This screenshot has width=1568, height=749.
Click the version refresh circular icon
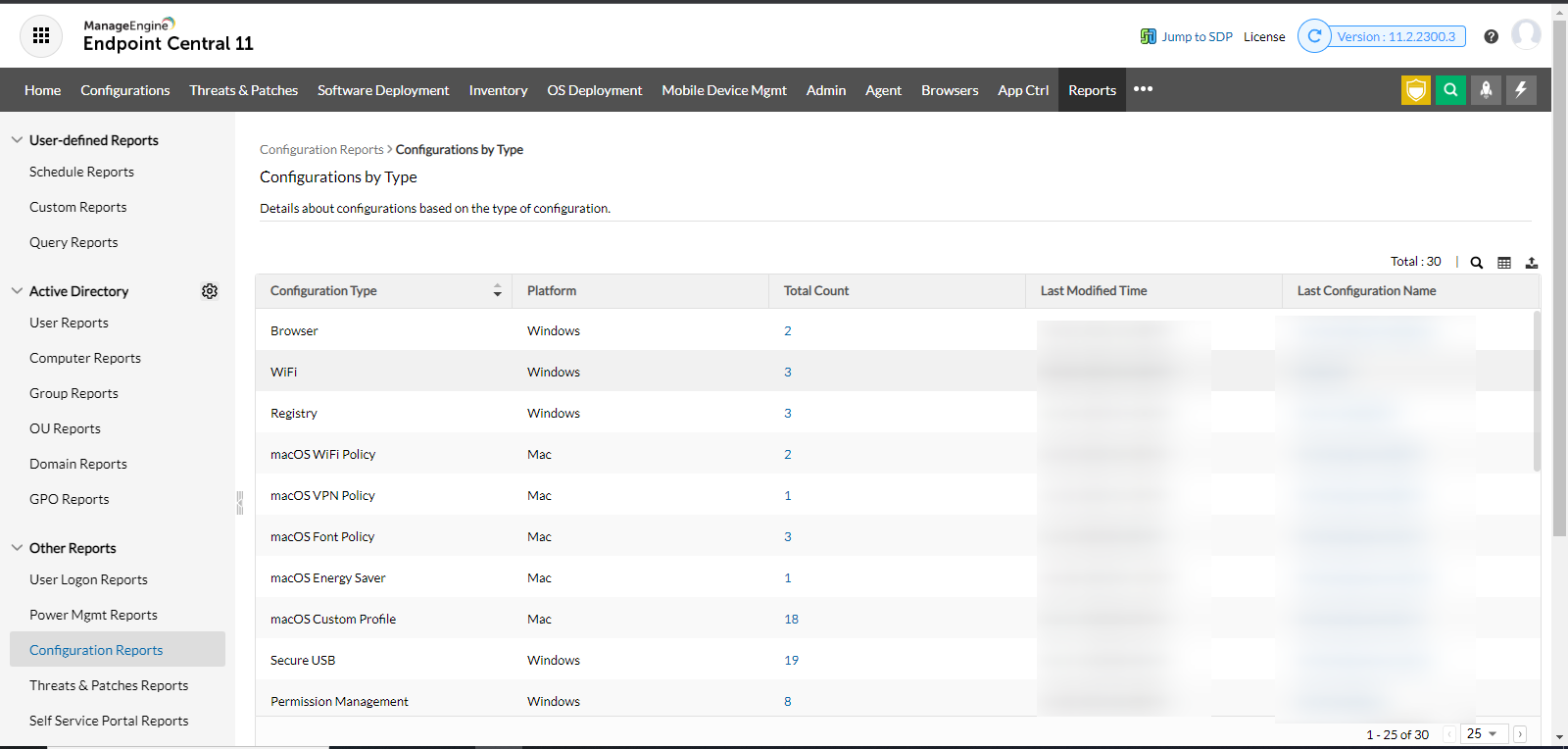(1314, 36)
